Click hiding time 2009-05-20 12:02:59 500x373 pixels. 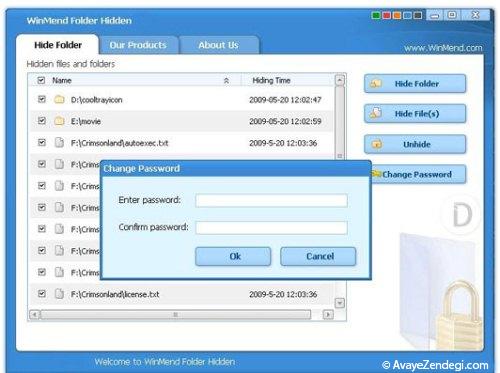click(x=285, y=121)
